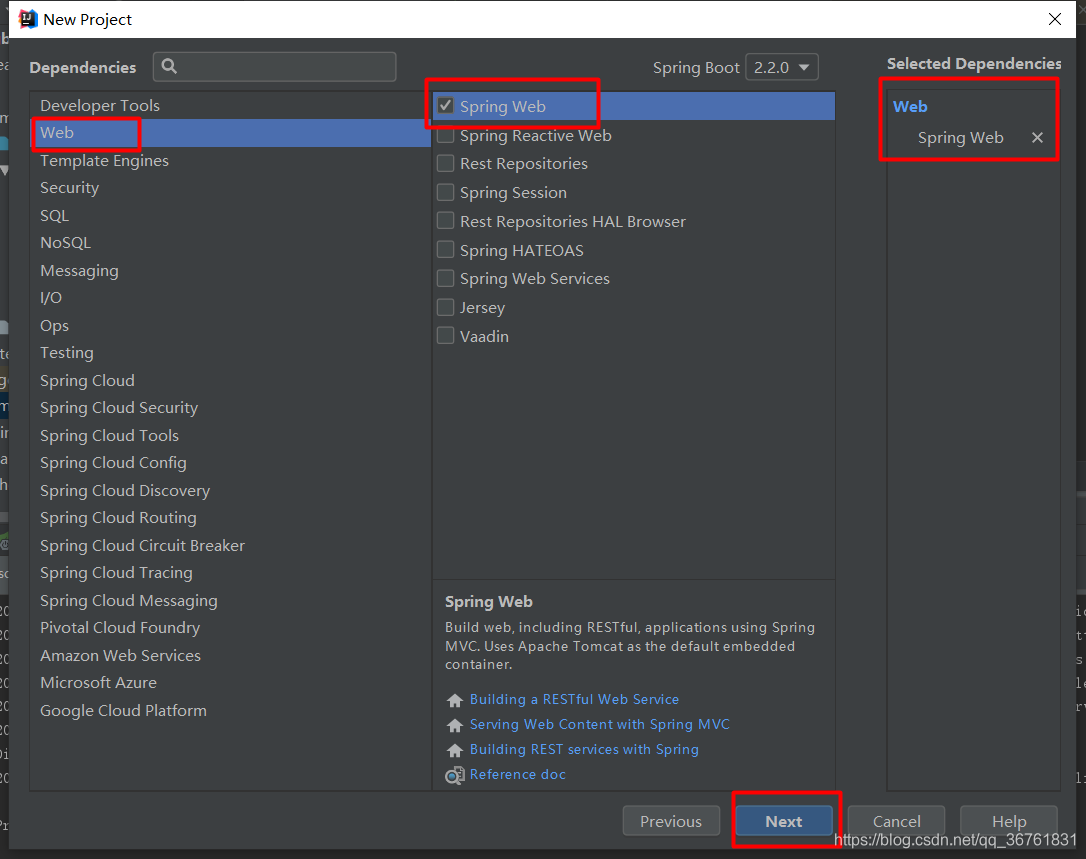
Task: Select the NoSQL category
Action: tap(230, 242)
